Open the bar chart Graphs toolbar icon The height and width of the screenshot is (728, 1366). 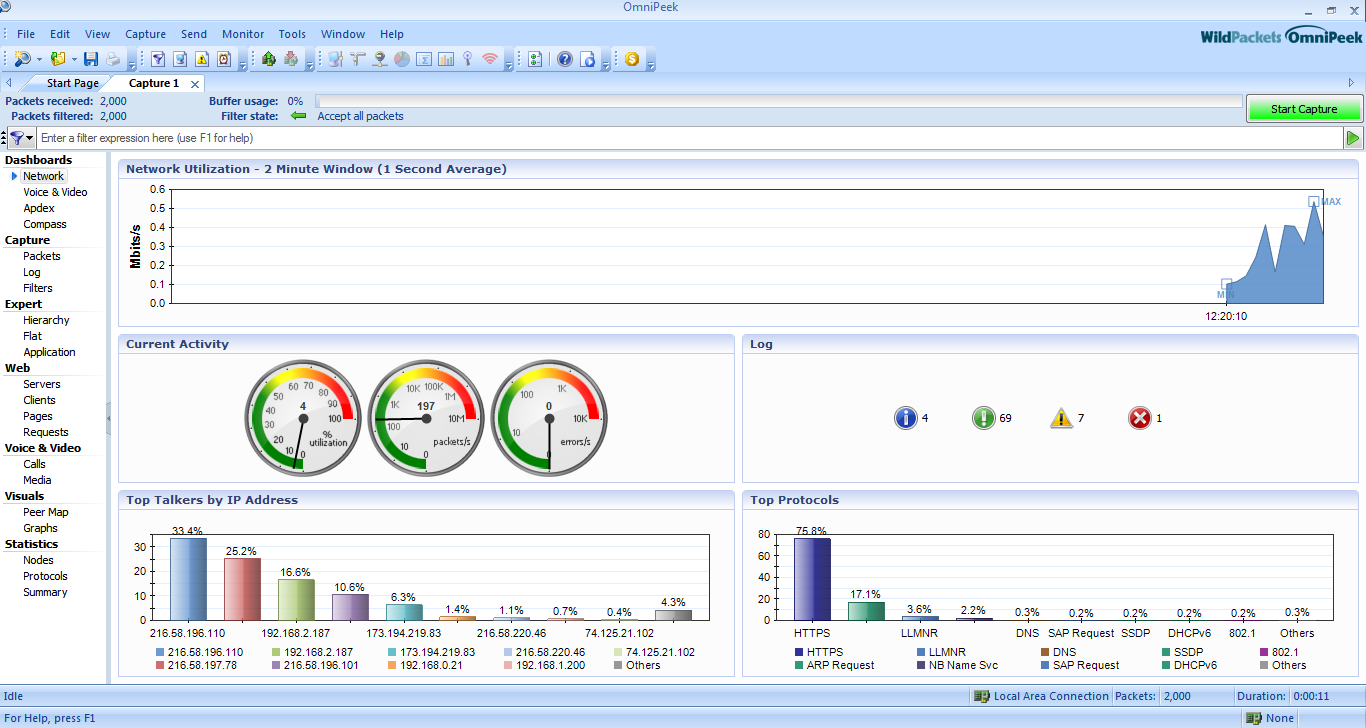pos(446,59)
